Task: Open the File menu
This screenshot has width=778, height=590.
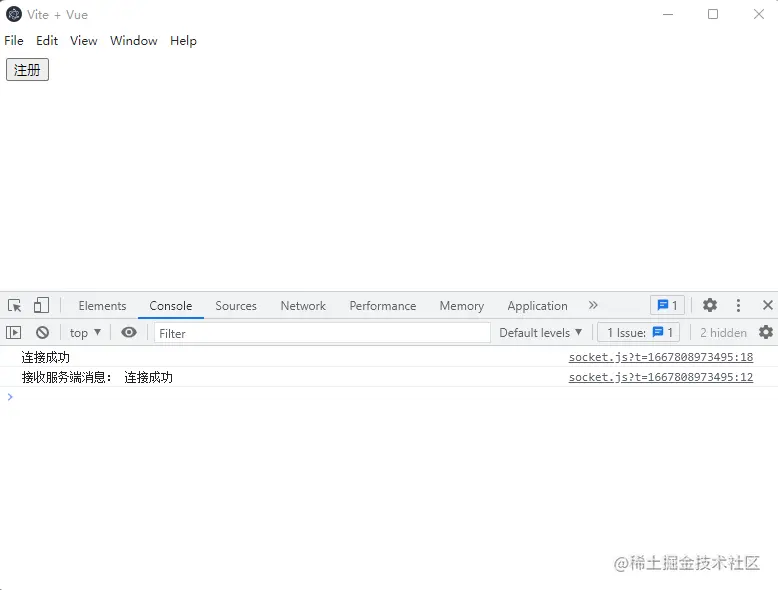Action: tap(14, 41)
